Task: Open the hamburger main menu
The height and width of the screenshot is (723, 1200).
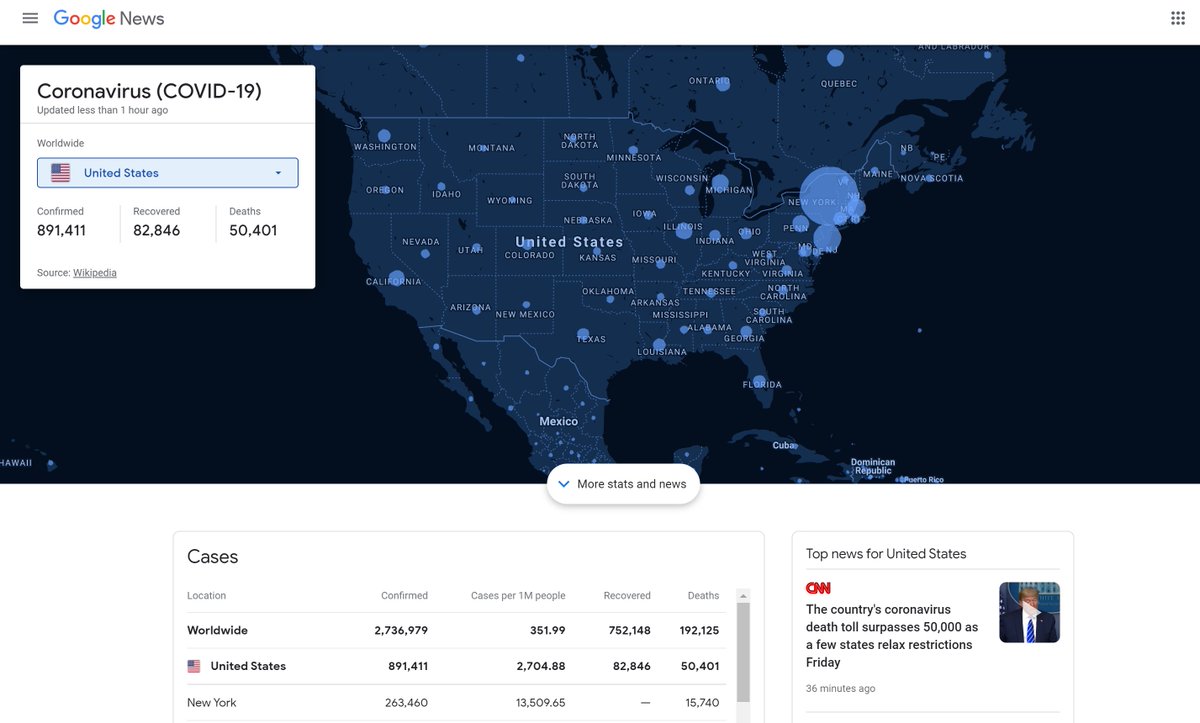Action: [30, 18]
